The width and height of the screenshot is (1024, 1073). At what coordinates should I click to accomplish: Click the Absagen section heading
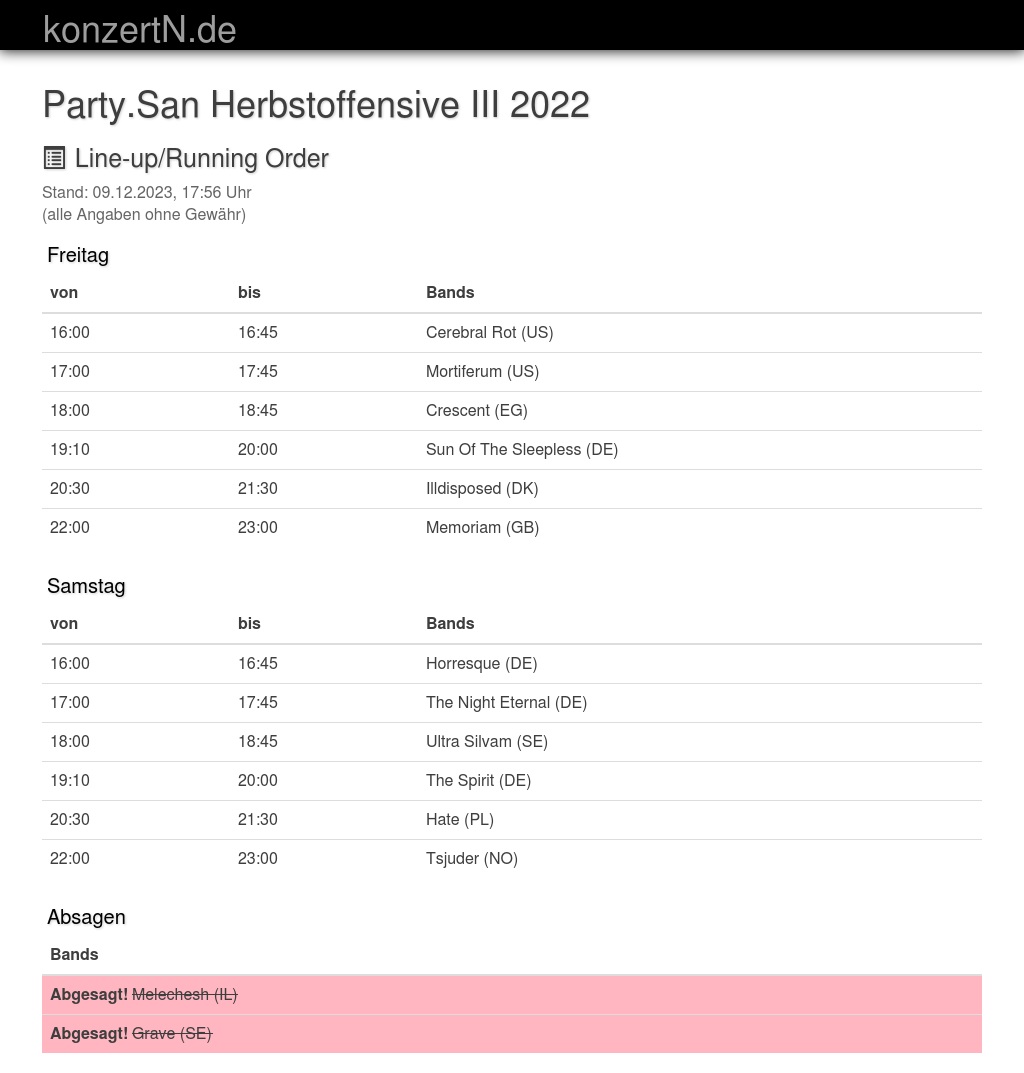coord(86,917)
